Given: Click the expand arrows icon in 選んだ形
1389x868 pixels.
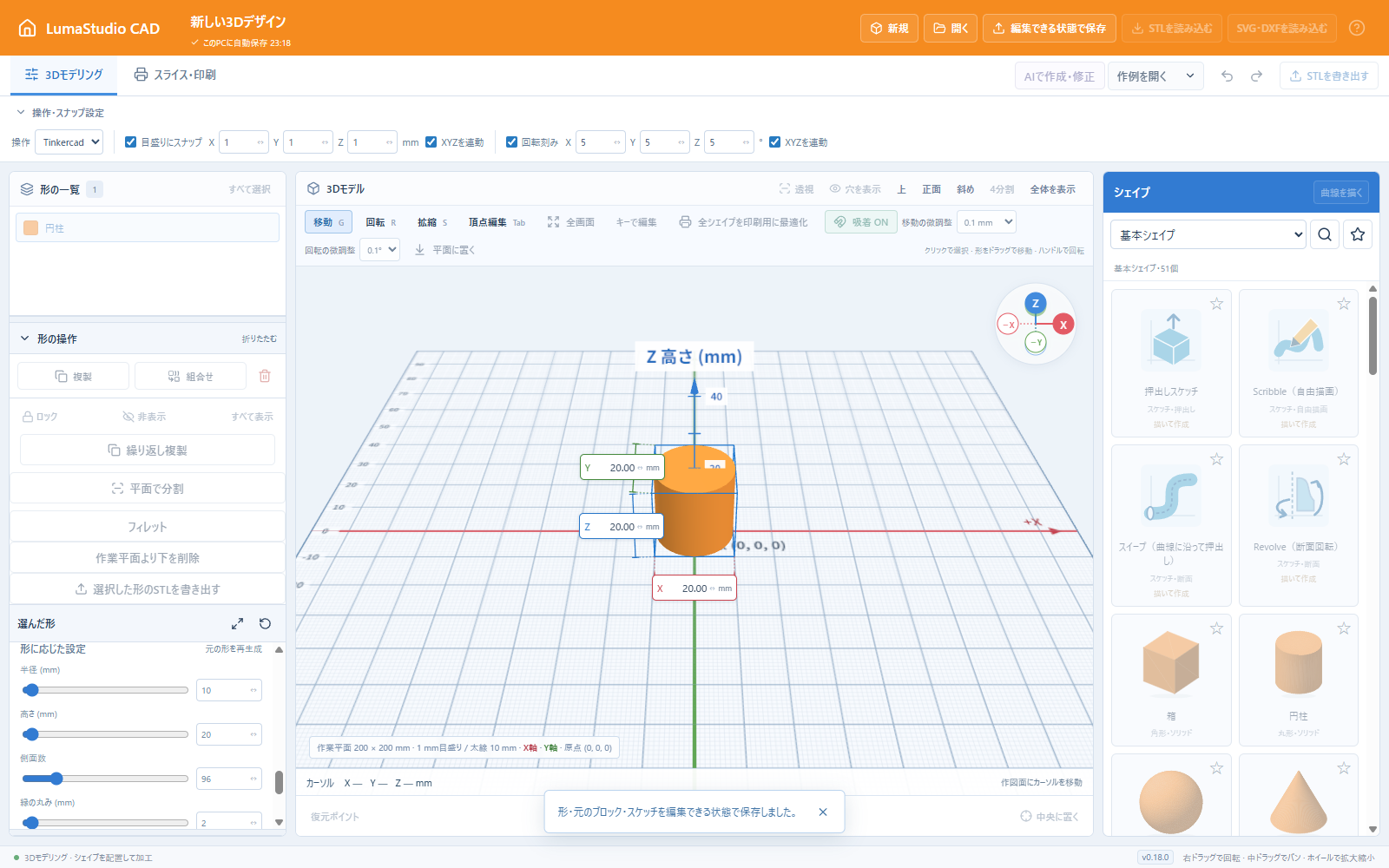Looking at the screenshot, I should coord(237,623).
